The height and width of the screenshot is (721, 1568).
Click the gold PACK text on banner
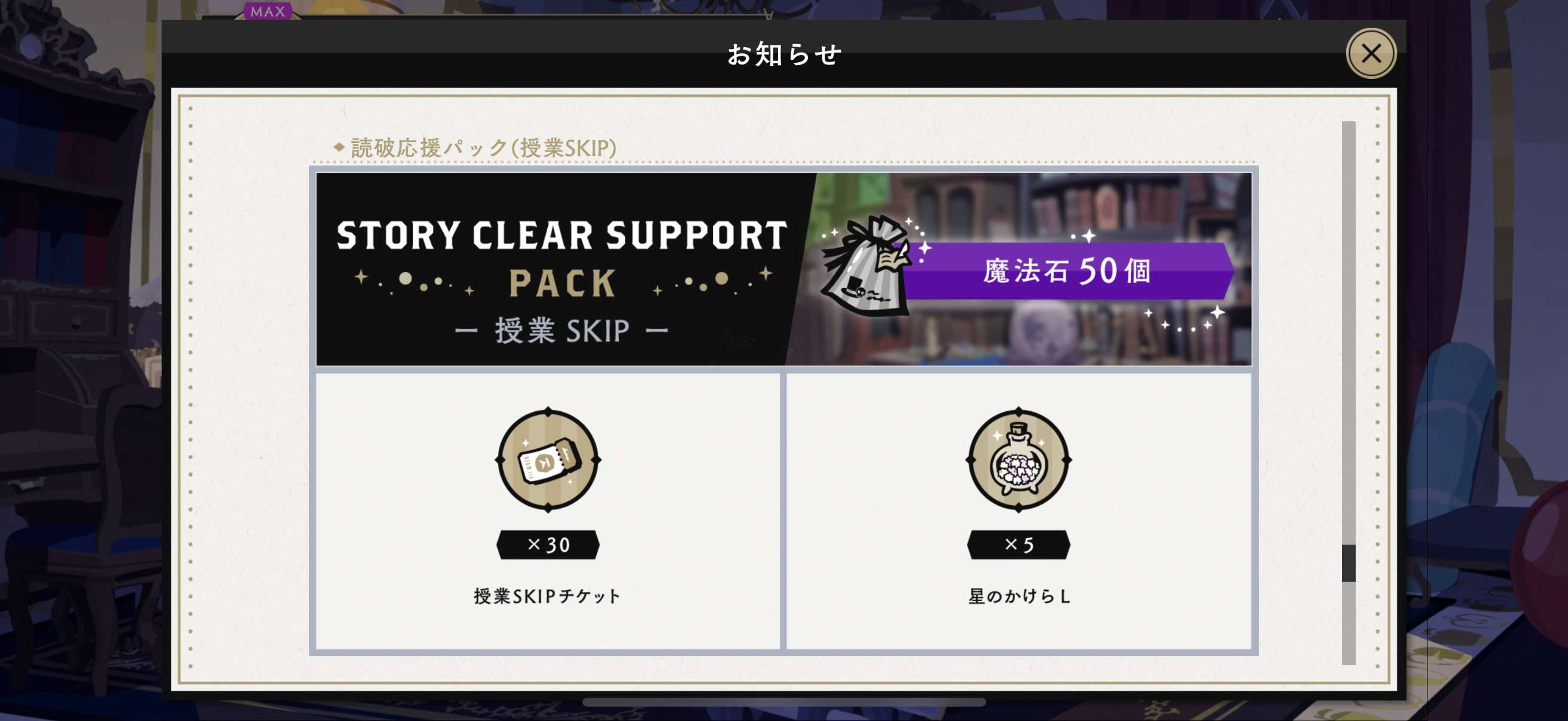(x=562, y=283)
